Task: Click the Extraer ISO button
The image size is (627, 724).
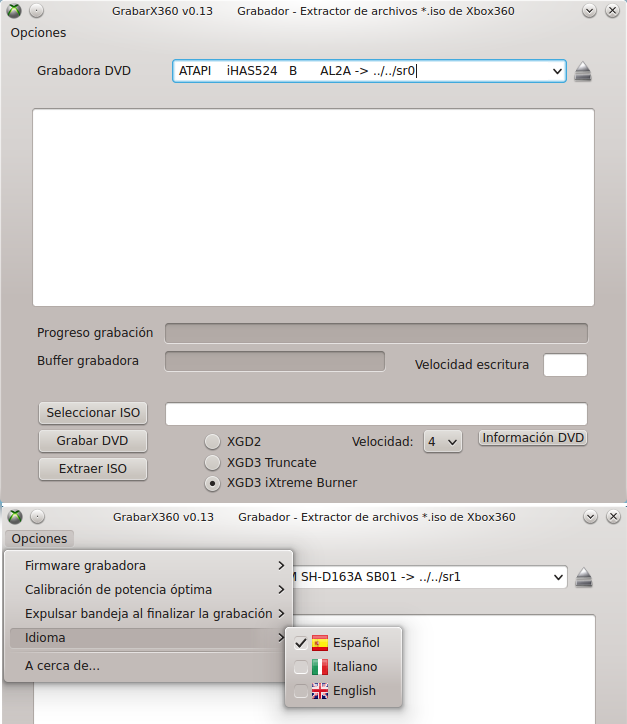Action: click(x=93, y=469)
